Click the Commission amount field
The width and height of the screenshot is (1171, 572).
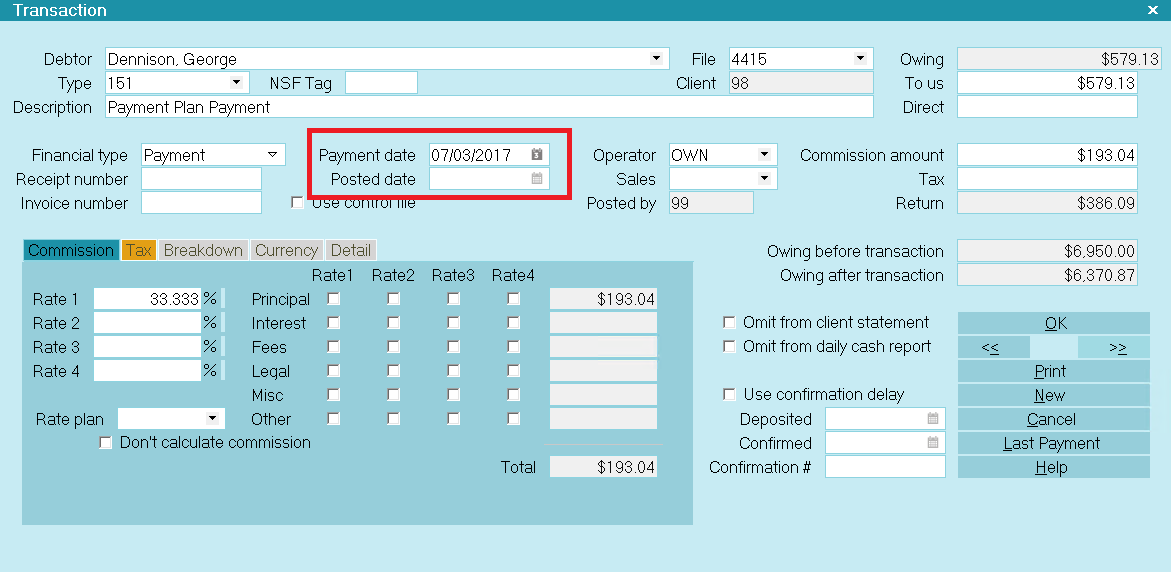pyautogui.click(x=1047, y=155)
